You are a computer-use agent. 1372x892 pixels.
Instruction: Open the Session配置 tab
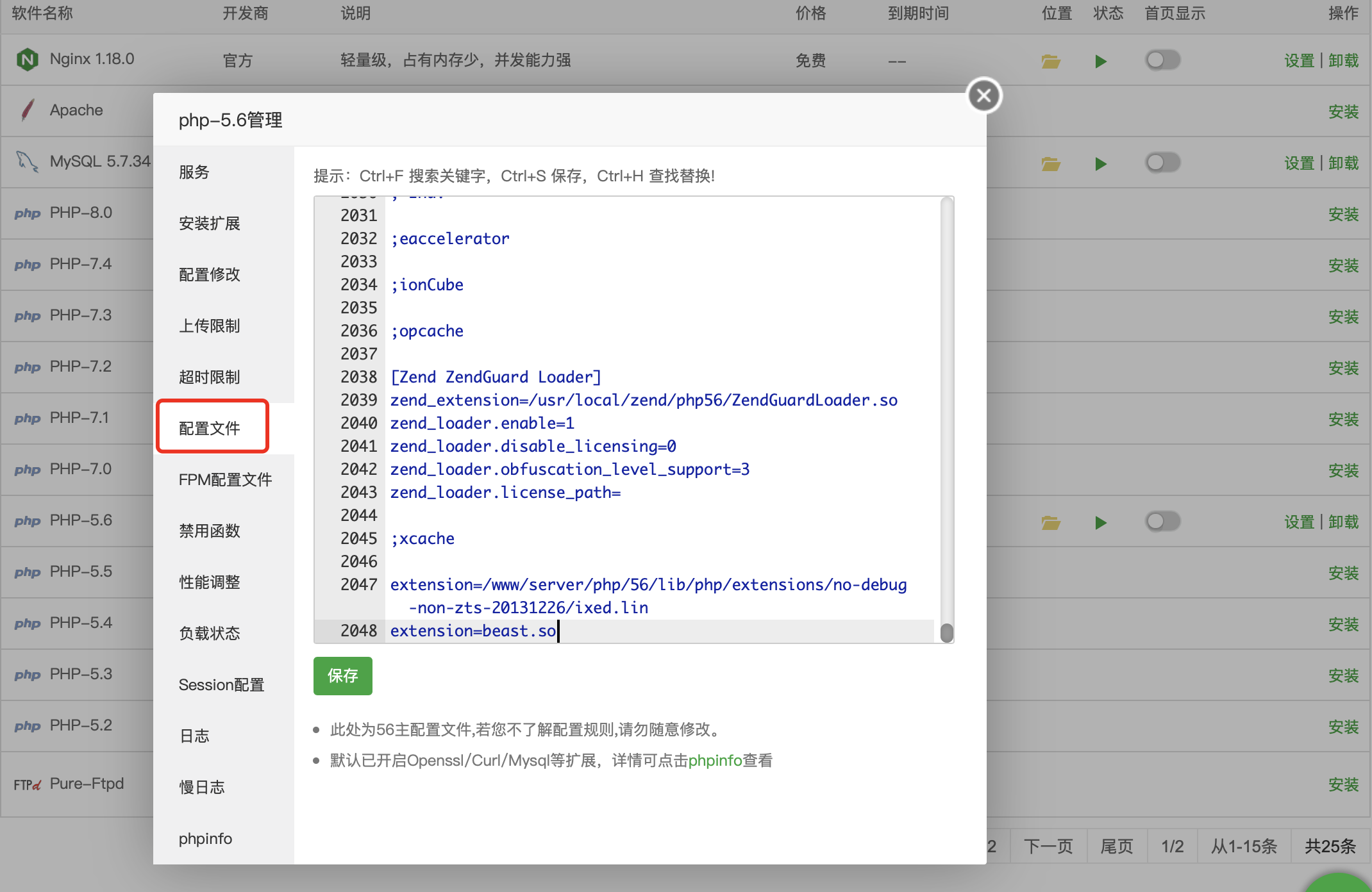click(x=224, y=685)
